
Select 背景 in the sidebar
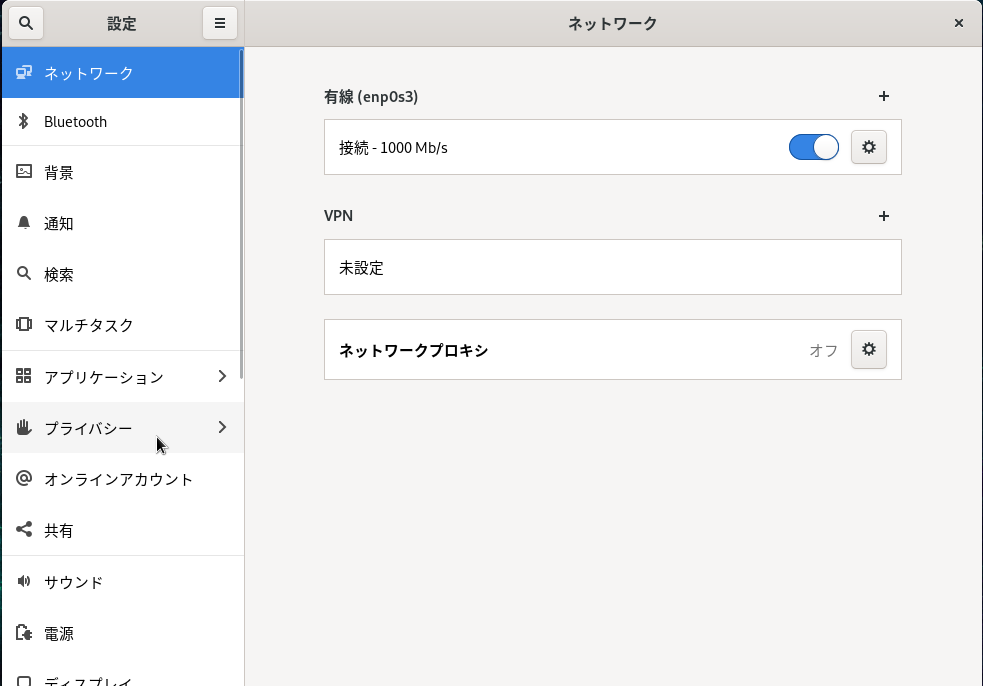59,172
